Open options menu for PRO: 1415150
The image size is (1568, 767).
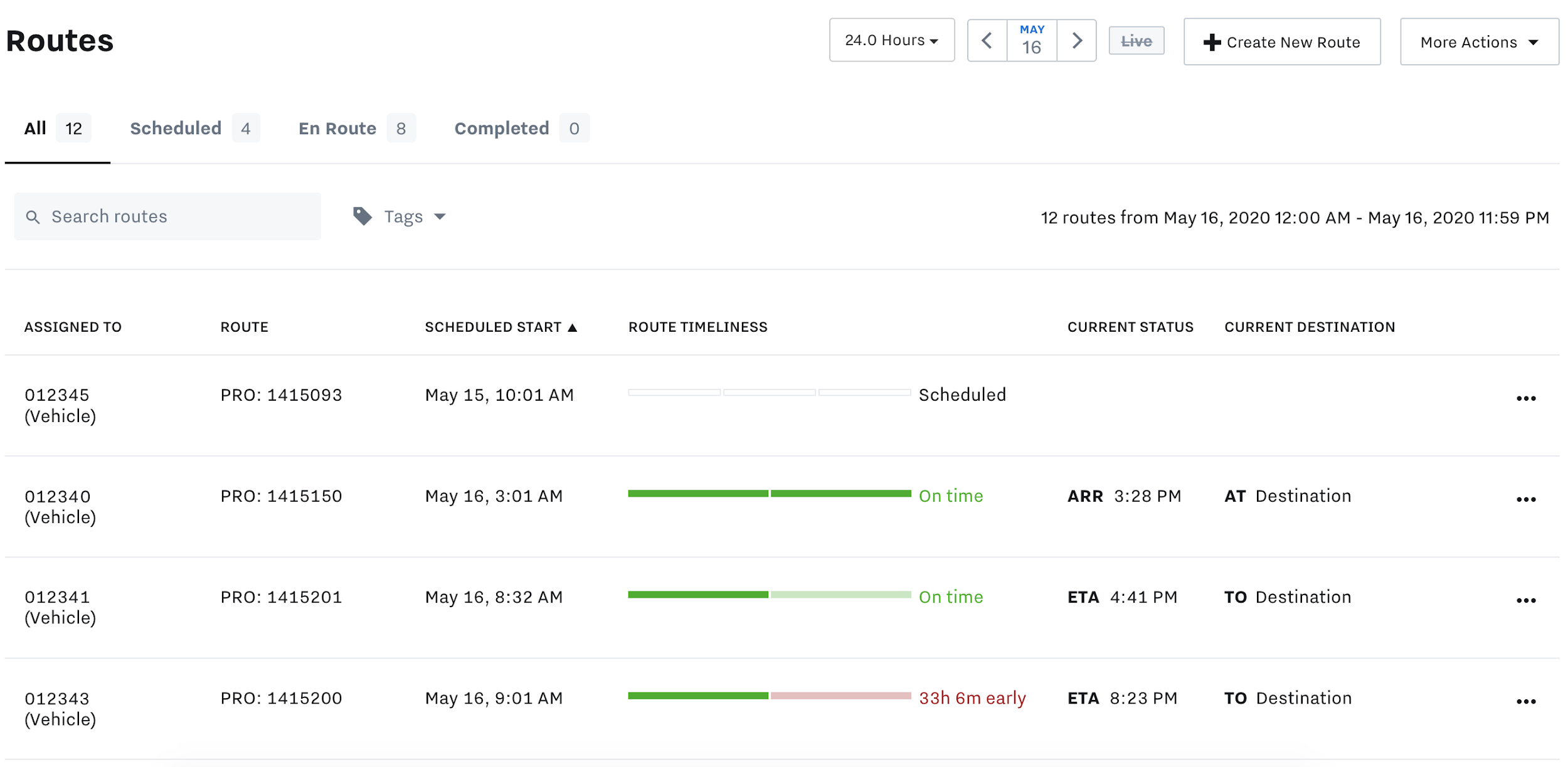[x=1525, y=499]
